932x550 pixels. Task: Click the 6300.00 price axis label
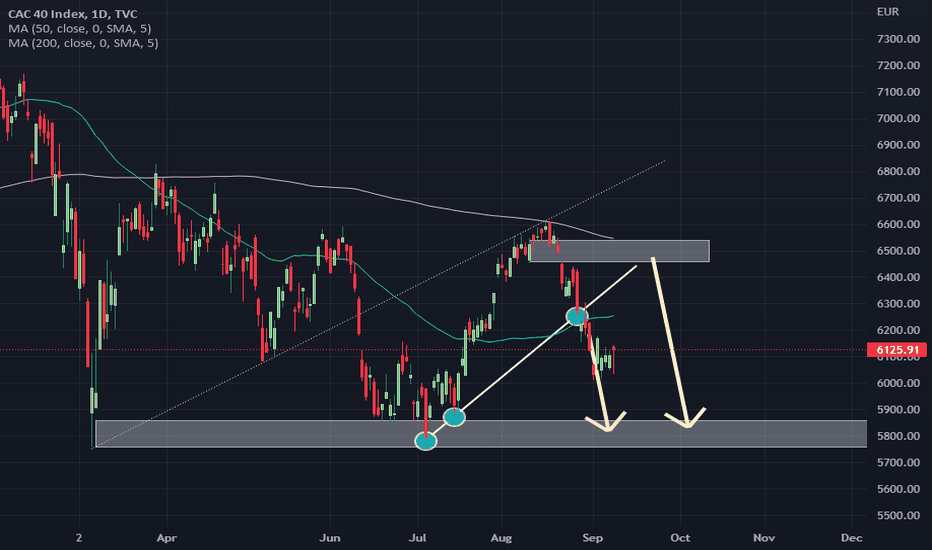point(898,304)
